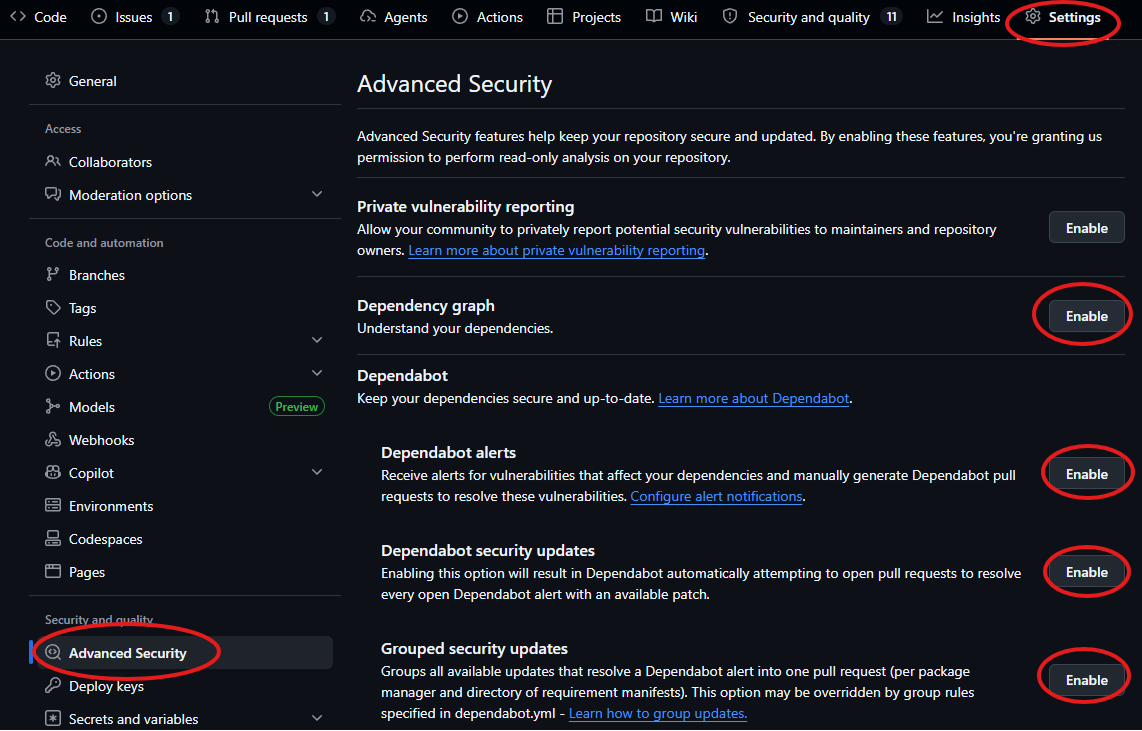Enable Dependabot security updates
1142x731 pixels.
(1087, 572)
